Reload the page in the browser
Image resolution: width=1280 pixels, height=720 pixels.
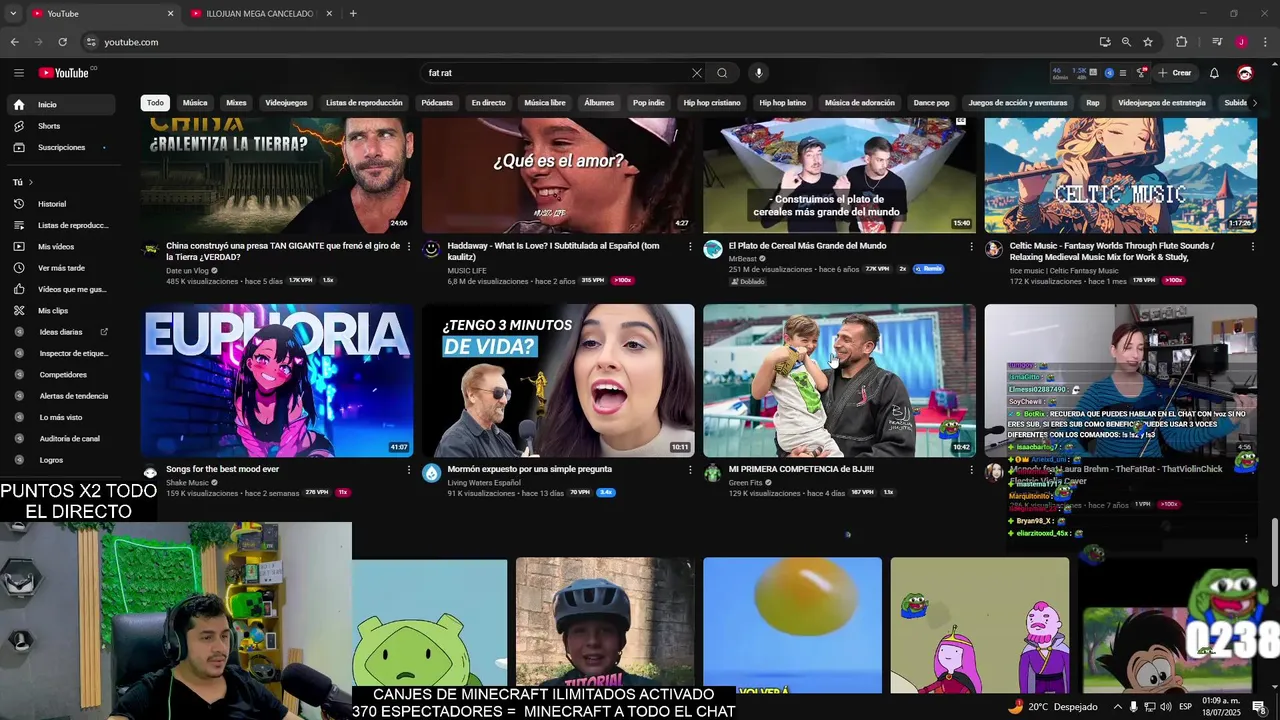pos(62,42)
